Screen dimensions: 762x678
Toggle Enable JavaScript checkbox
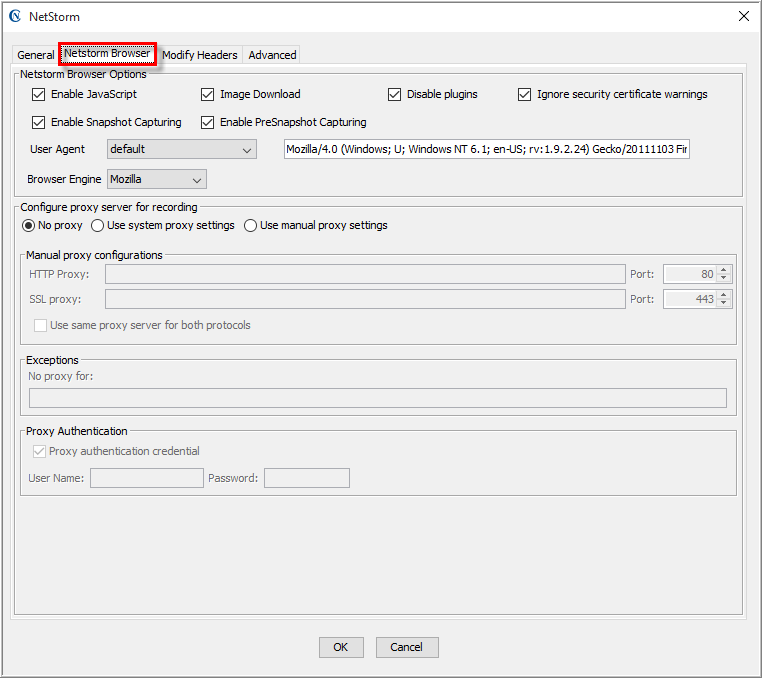pos(38,94)
